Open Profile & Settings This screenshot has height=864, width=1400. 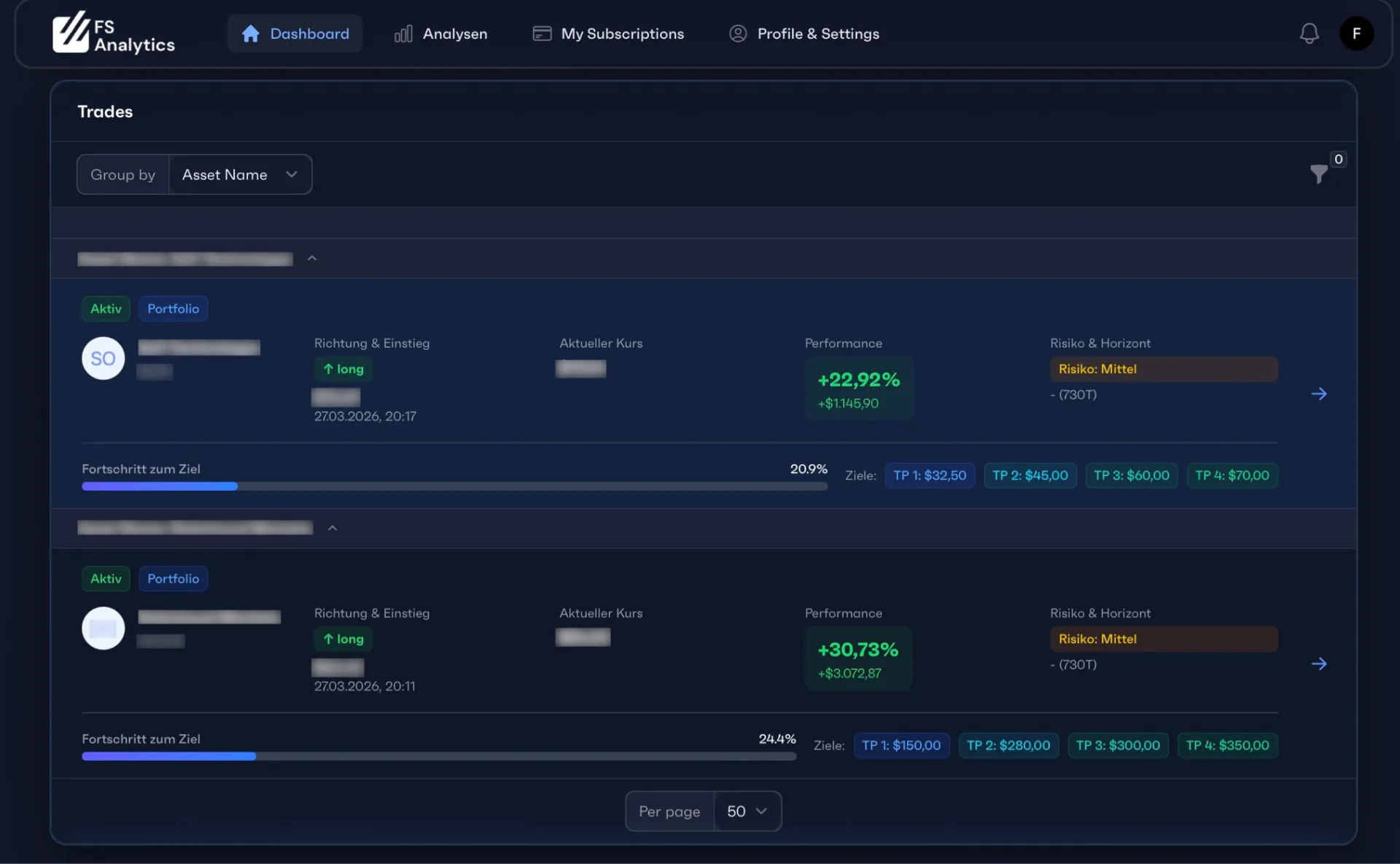click(804, 34)
